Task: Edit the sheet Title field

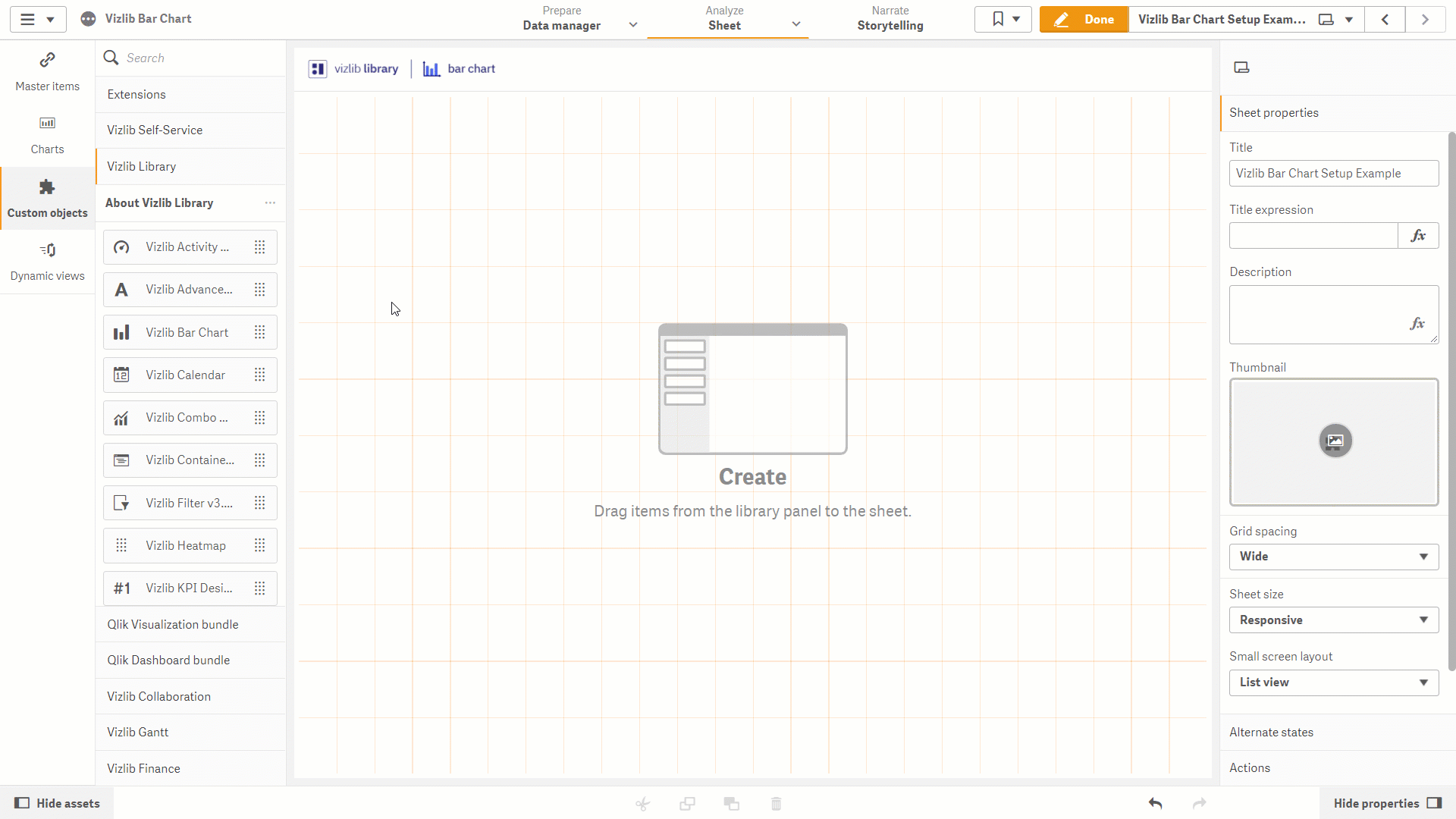Action: 1333,173
